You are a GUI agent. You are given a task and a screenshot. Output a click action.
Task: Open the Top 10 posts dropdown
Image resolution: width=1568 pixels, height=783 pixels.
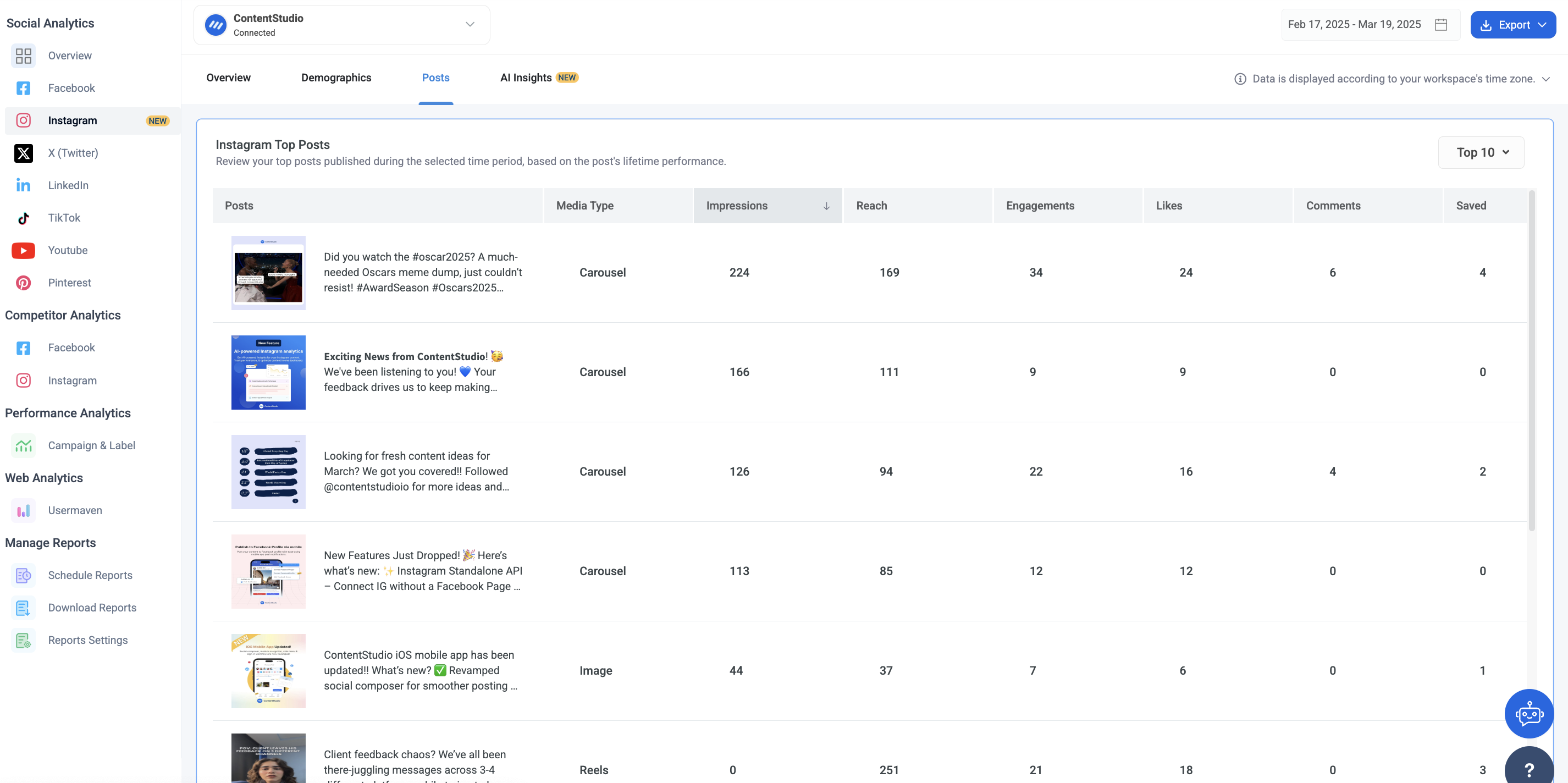[x=1481, y=152]
